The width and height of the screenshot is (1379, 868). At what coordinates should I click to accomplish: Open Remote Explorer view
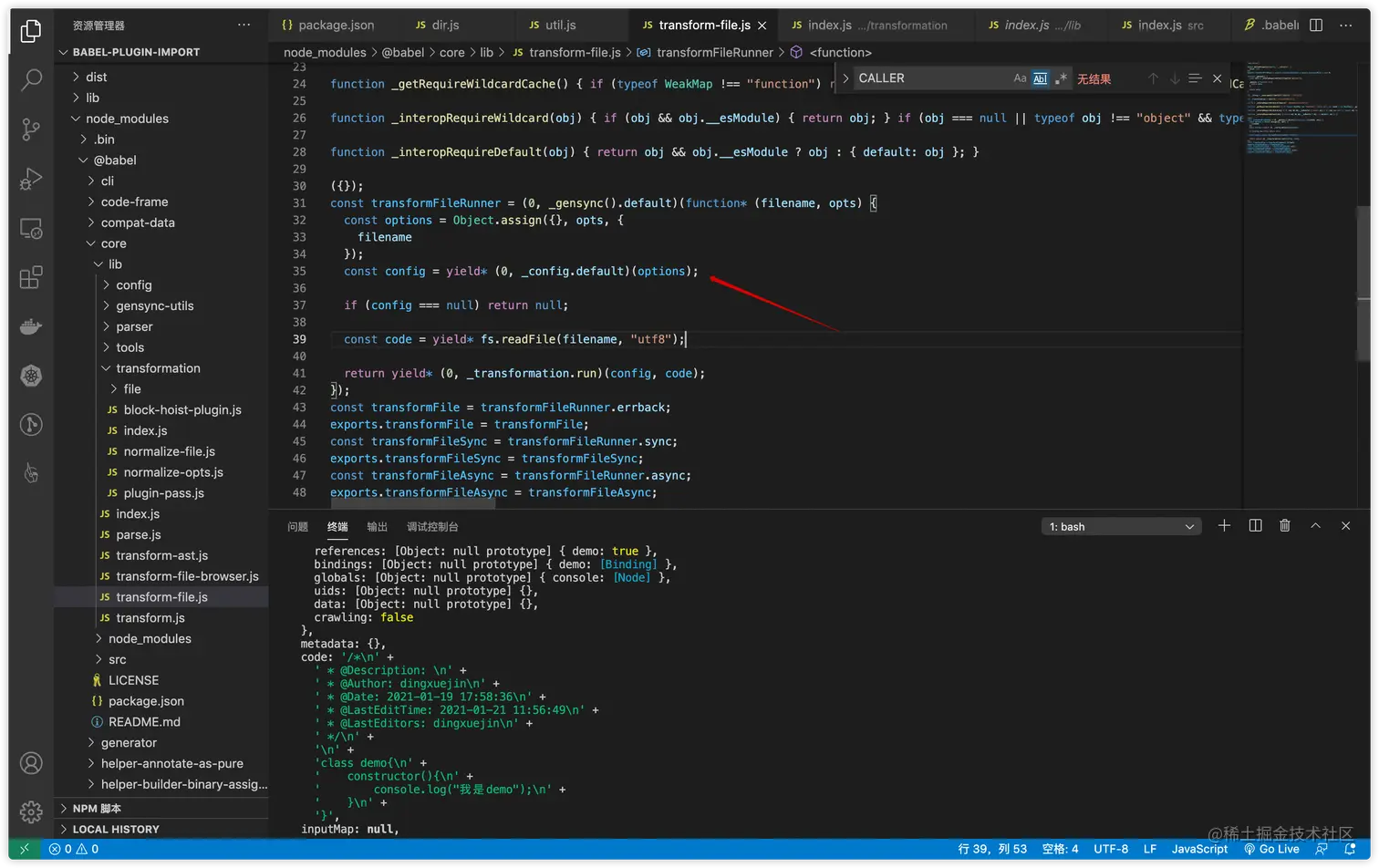coord(31,228)
